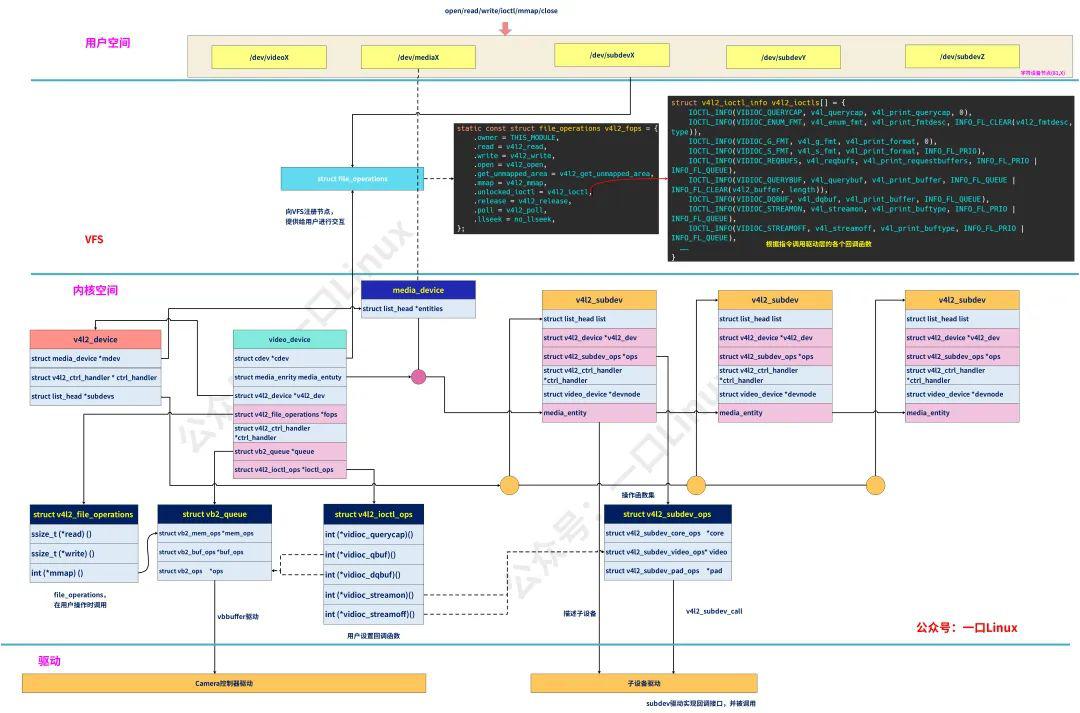Select the struct file_operations cyan box
The height and width of the screenshot is (713, 1080).
tap(352, 178)
